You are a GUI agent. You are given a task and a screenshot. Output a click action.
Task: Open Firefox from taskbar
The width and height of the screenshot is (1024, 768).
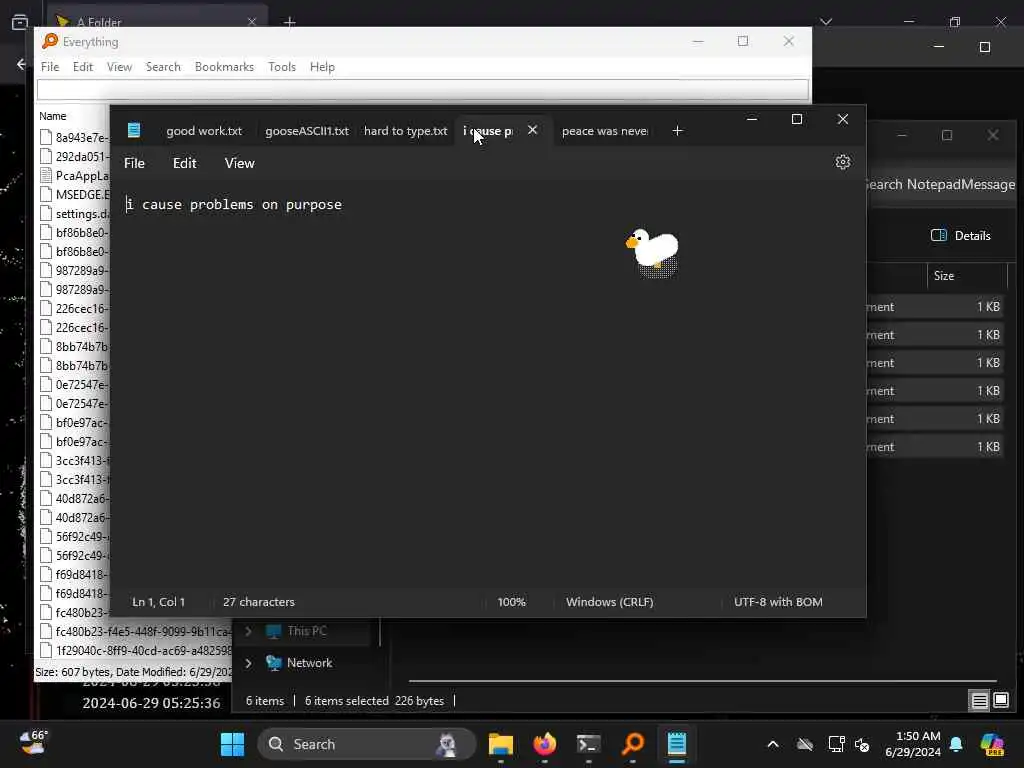[x=544, y=744]
